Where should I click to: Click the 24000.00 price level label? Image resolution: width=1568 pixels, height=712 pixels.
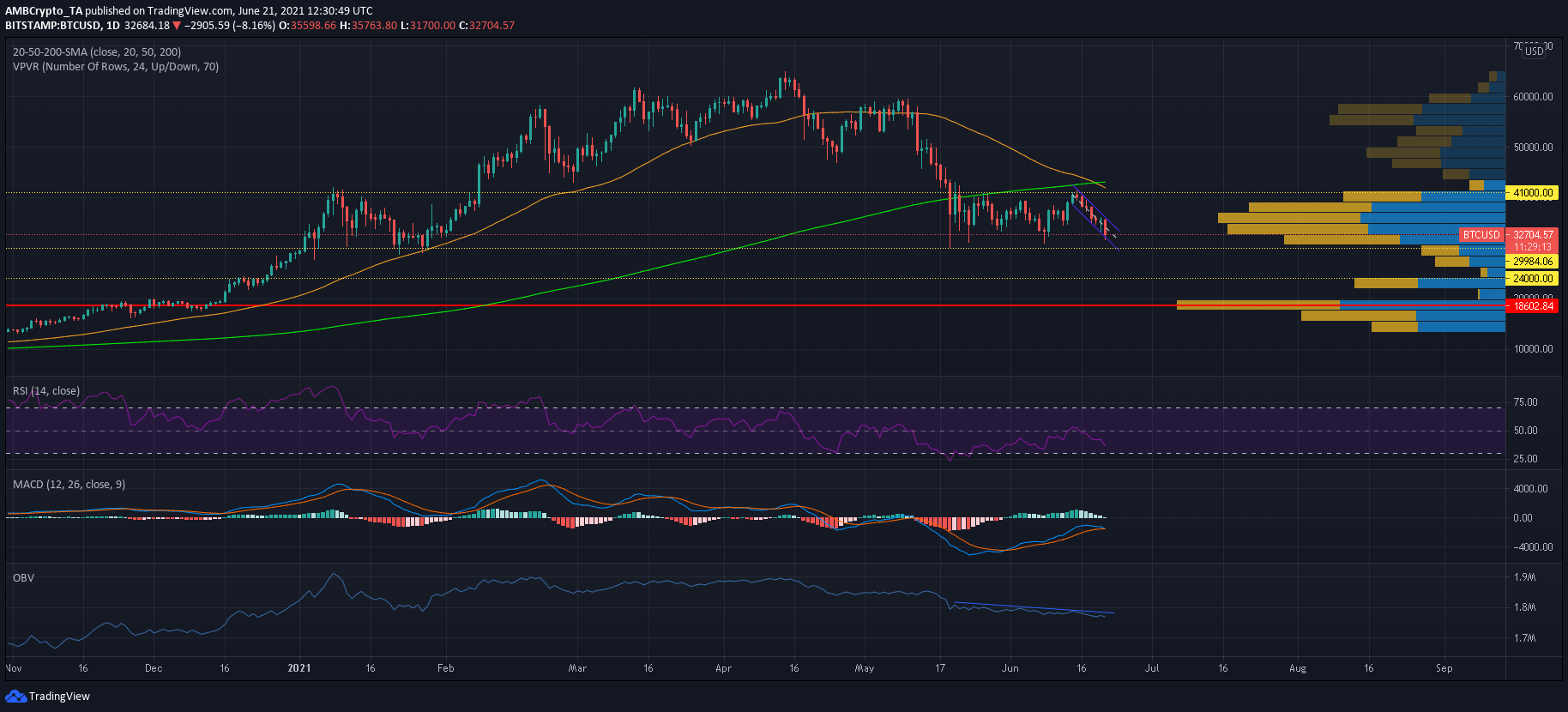pyautogui.click(x=1533, y=279)
